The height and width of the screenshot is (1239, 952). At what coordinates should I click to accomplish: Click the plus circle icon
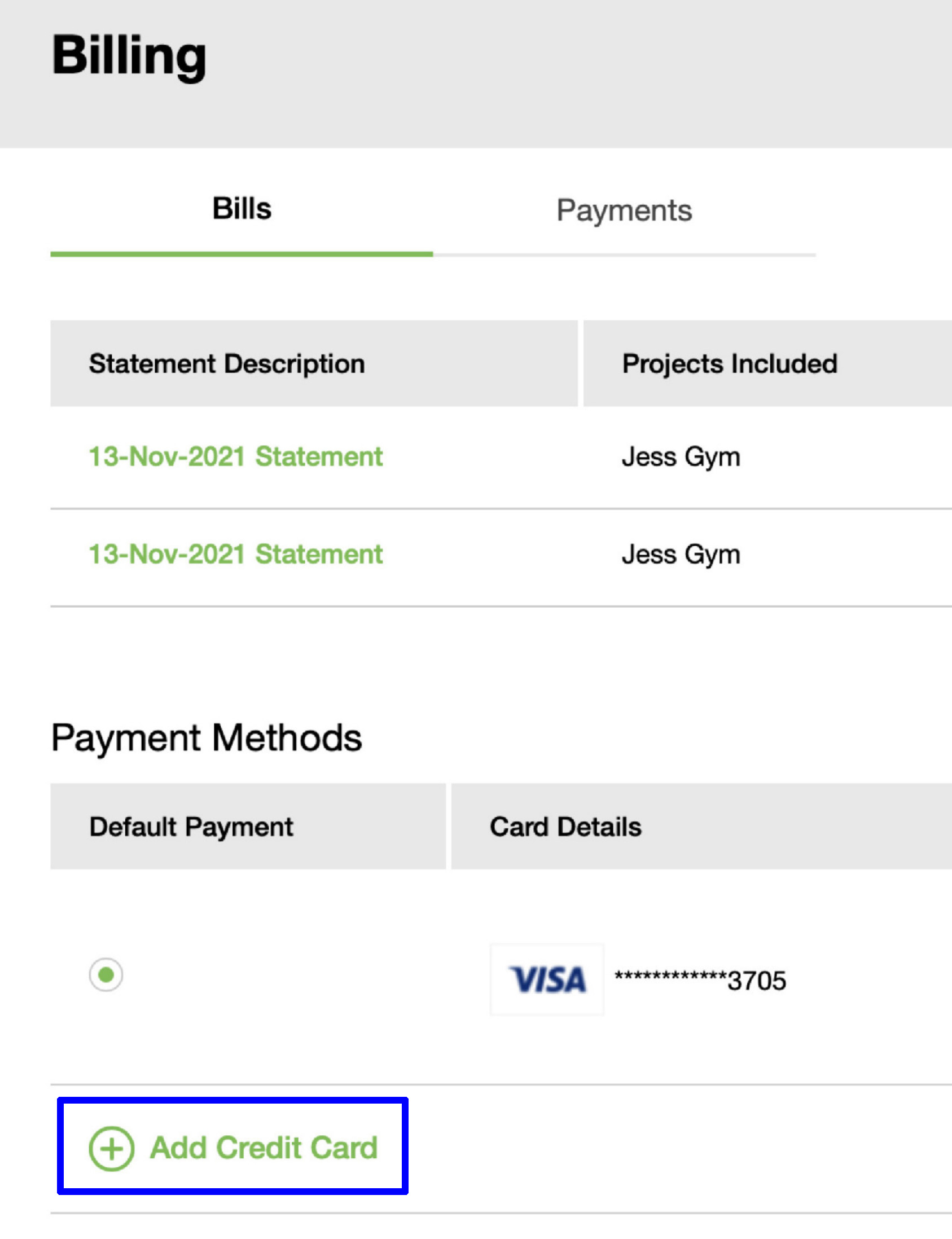click(112, 1148)
